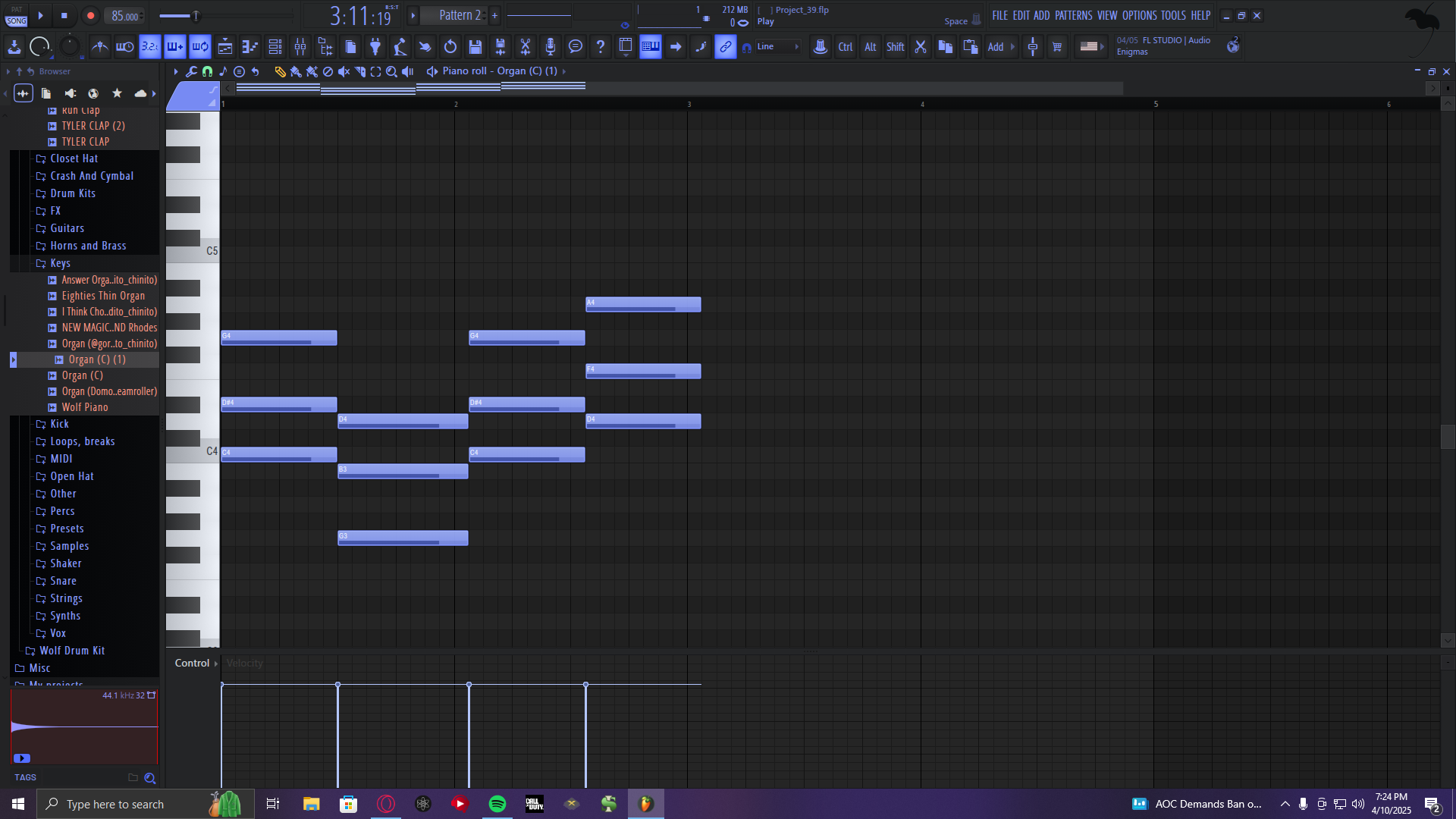Open the PATTERNS menu
Screen dimensions: 1456x819
coord(1073,15)
